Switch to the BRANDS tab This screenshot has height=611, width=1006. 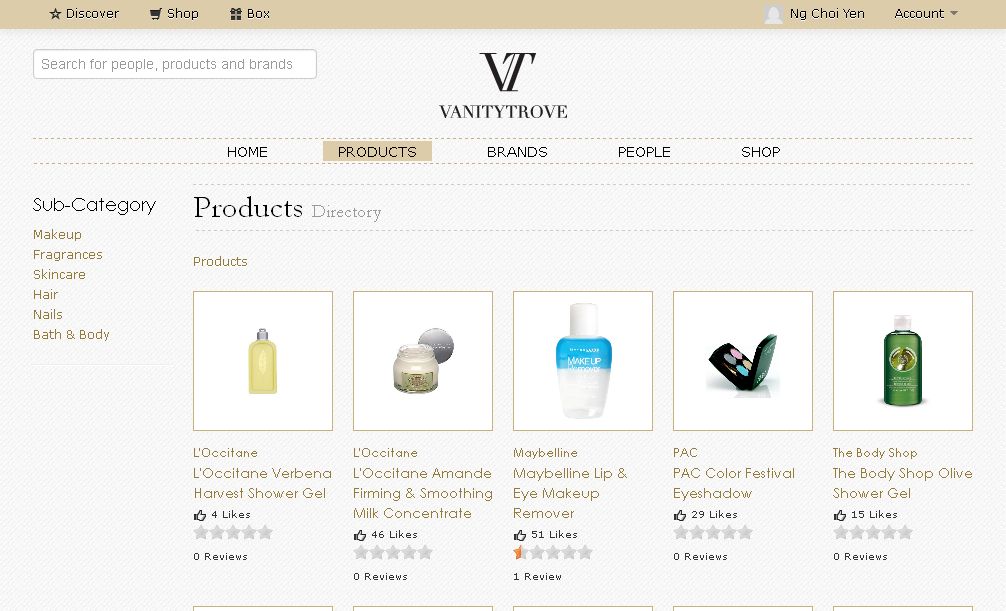pos(517,152)
